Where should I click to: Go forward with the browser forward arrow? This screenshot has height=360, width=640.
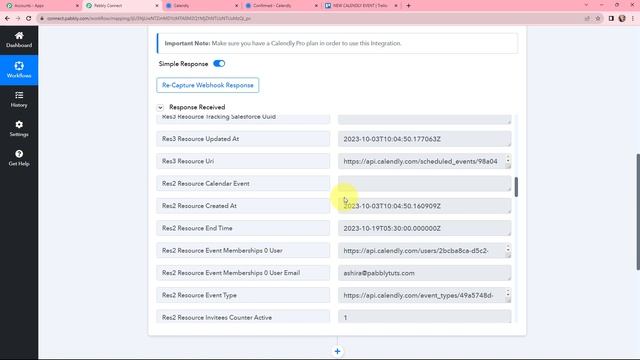[x=18, y=18]
